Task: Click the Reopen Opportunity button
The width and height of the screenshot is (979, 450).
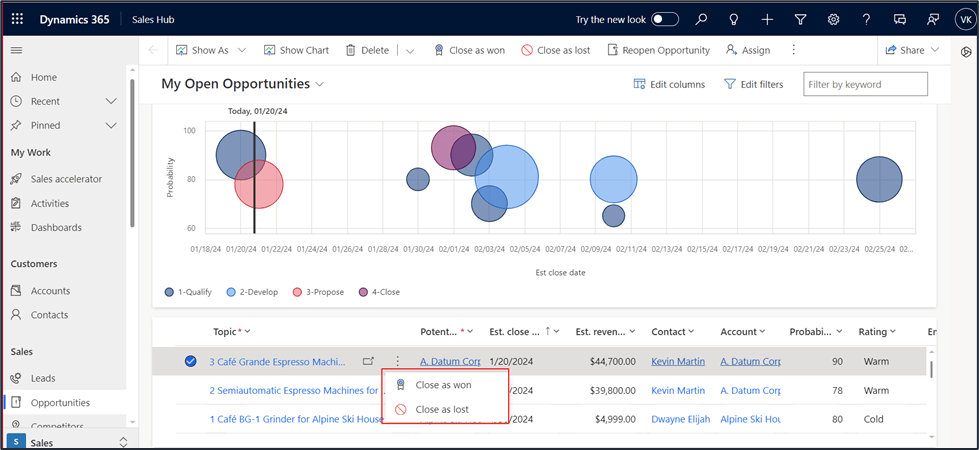Action: click(x=659, y=50)
